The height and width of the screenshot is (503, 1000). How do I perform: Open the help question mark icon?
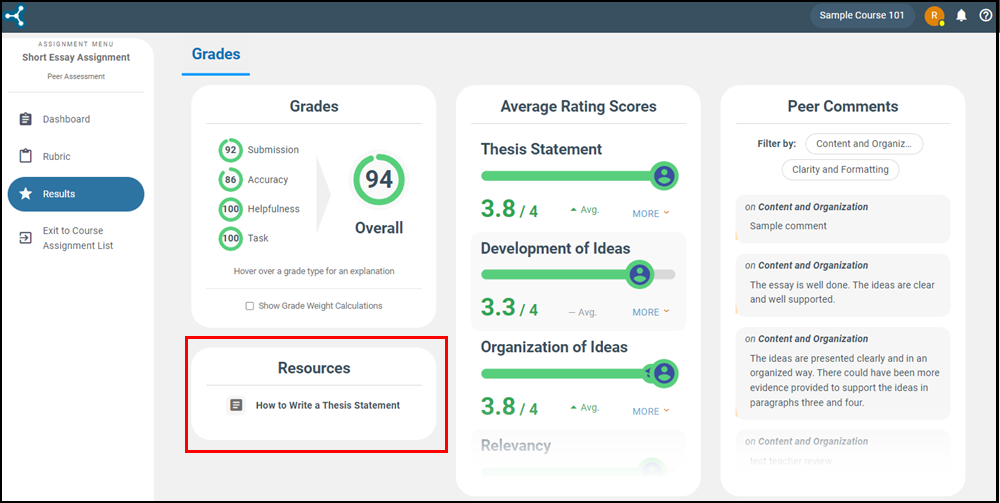(x=985, y=15)
